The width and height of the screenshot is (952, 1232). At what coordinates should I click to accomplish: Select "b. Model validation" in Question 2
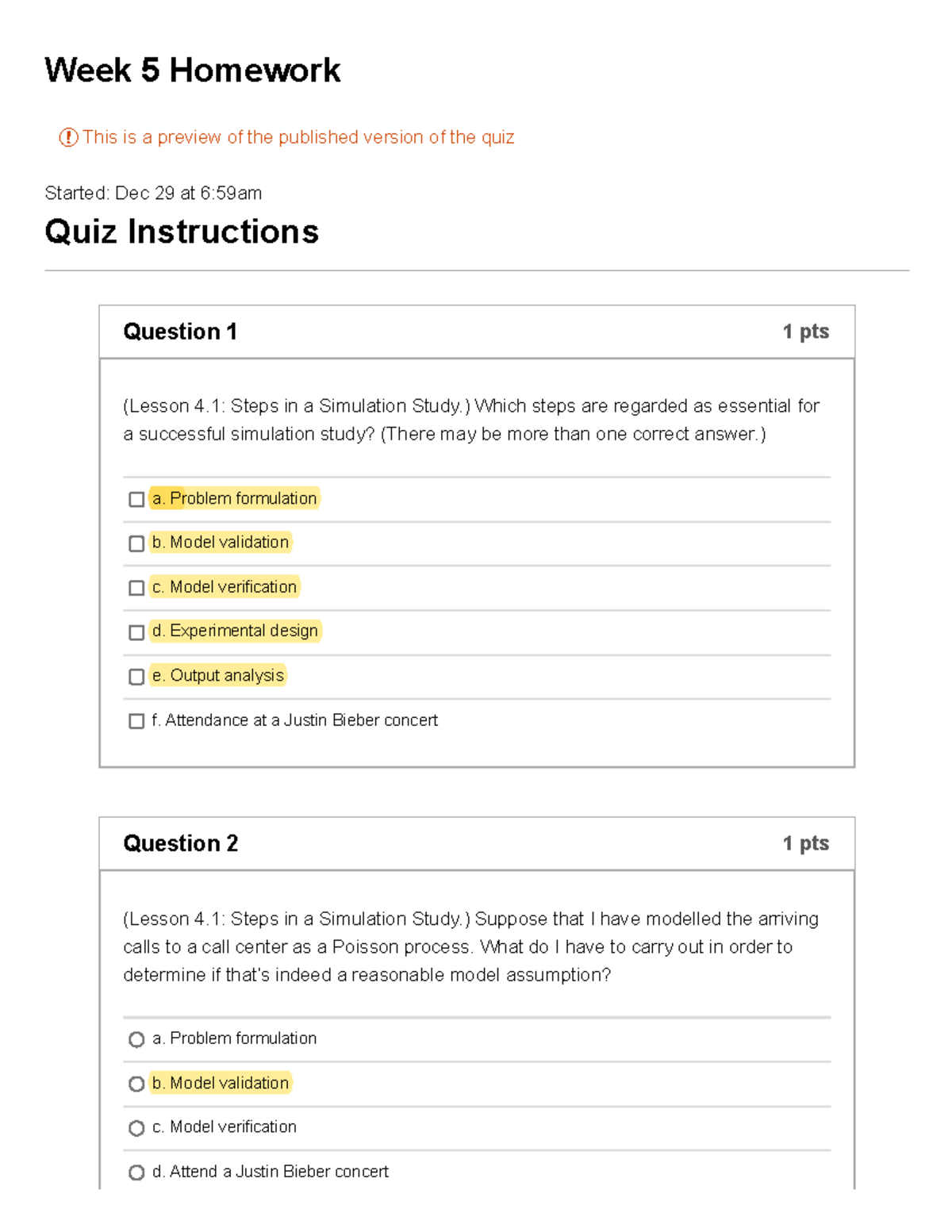tap(135, 1084)
